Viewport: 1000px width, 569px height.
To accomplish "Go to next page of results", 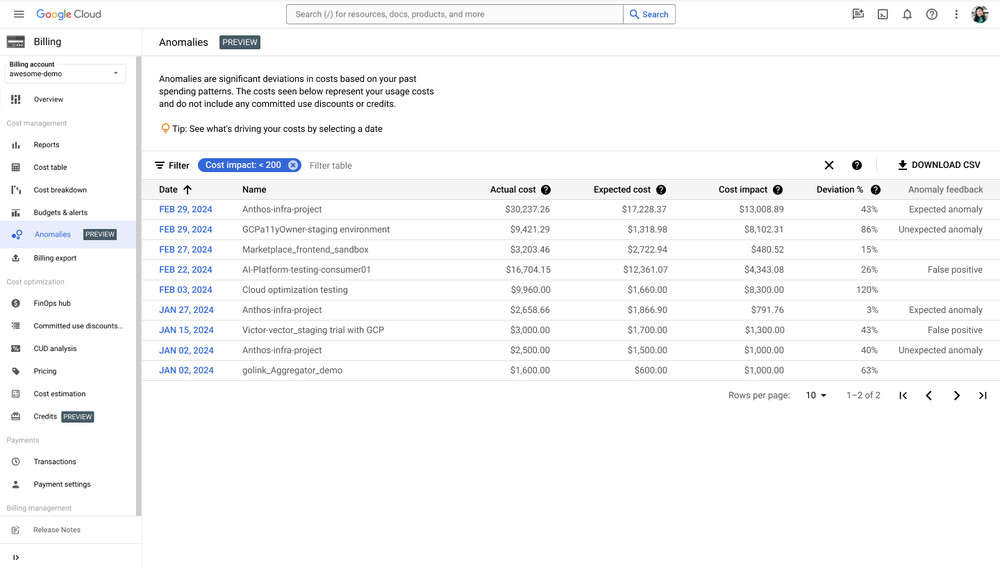I will tap(956, 396).
